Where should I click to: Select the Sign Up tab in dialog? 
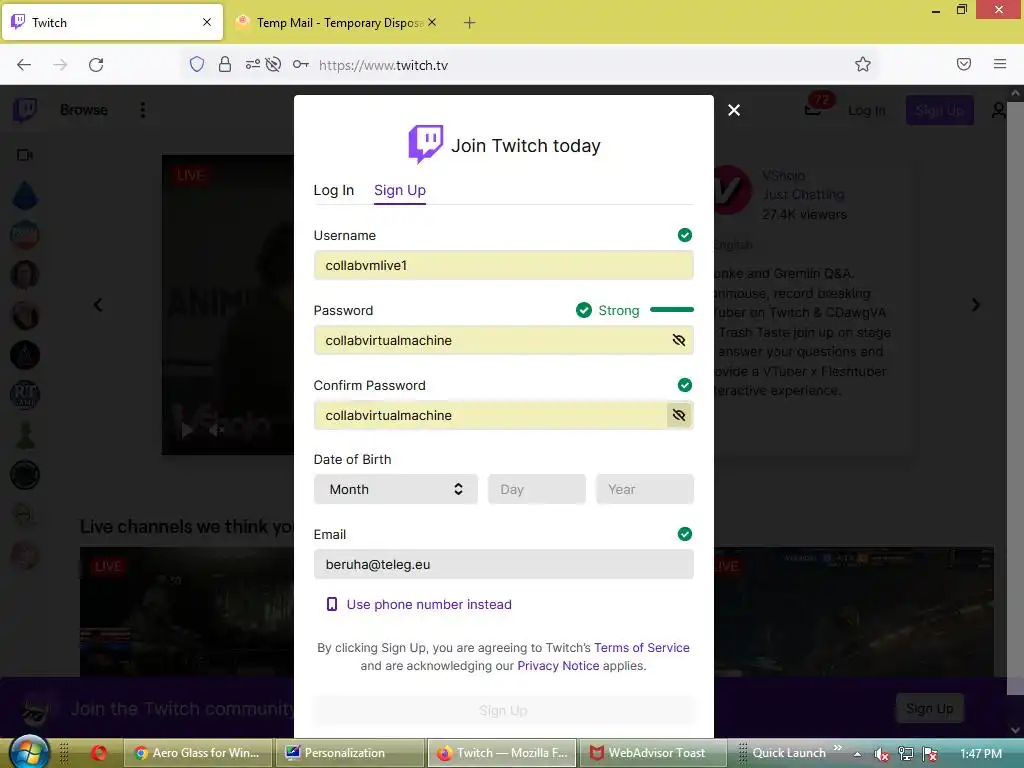400,190
